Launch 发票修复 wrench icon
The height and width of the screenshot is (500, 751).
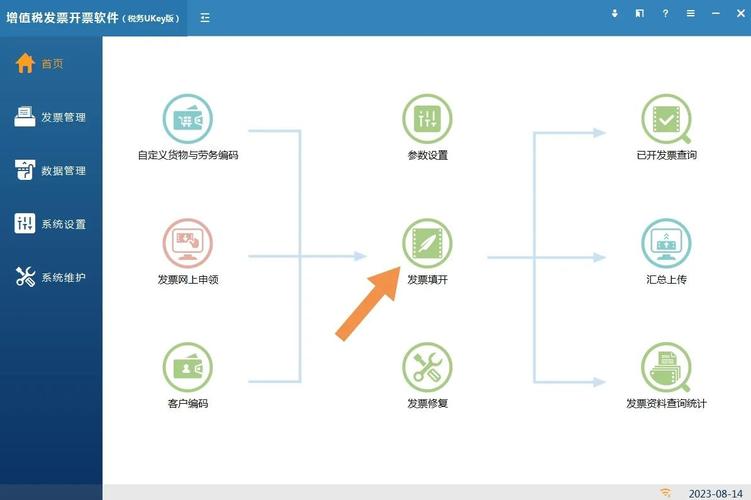point(427,367)
